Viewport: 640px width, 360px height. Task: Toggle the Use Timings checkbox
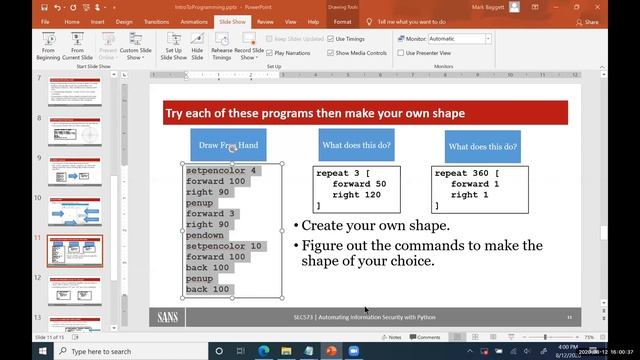[x=331, y=39]
